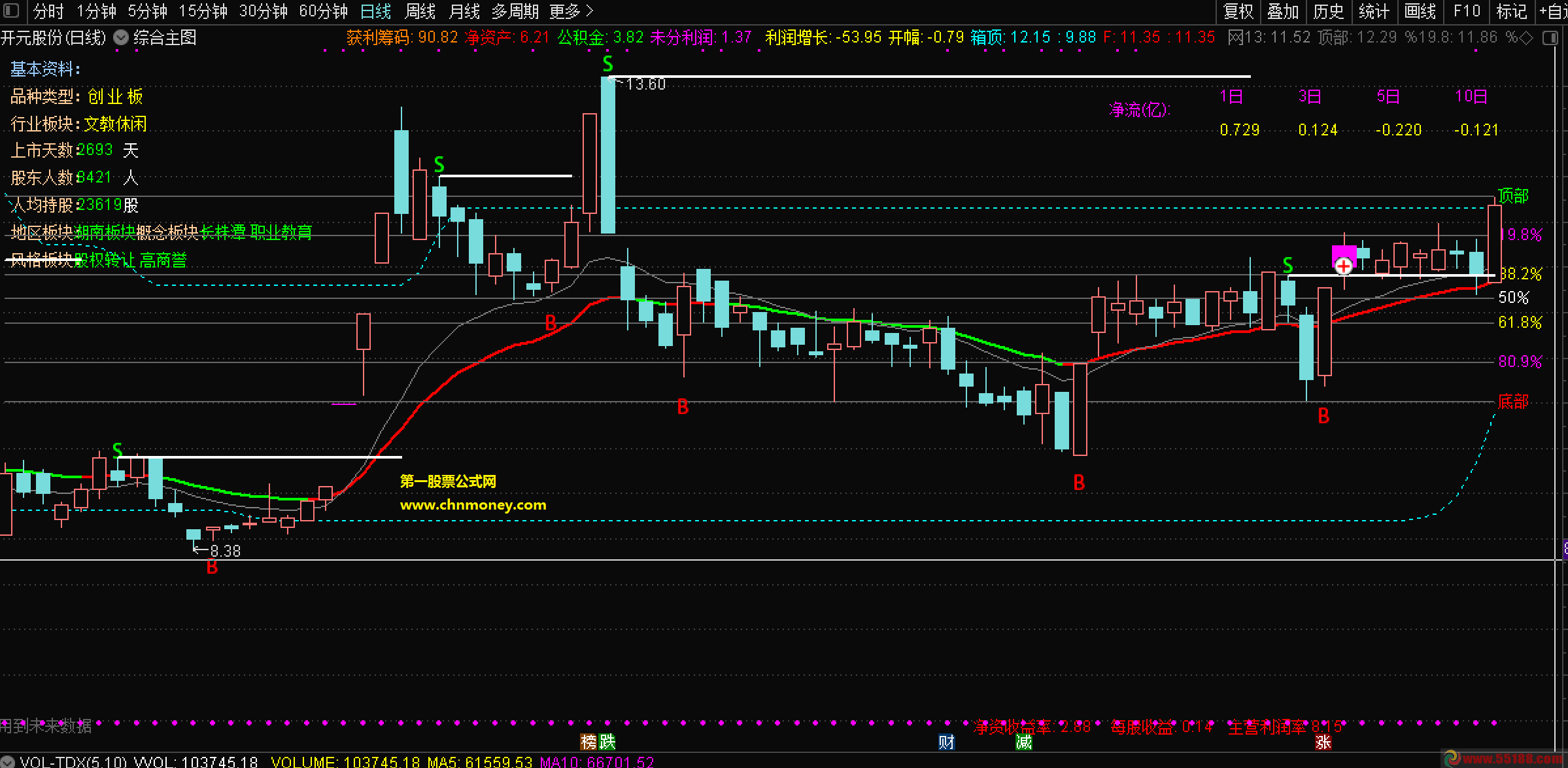Screen dimensions: 1568x768
Task: Click the 3日 net flow value 0.124
Action: click(x=1318, y=130)
